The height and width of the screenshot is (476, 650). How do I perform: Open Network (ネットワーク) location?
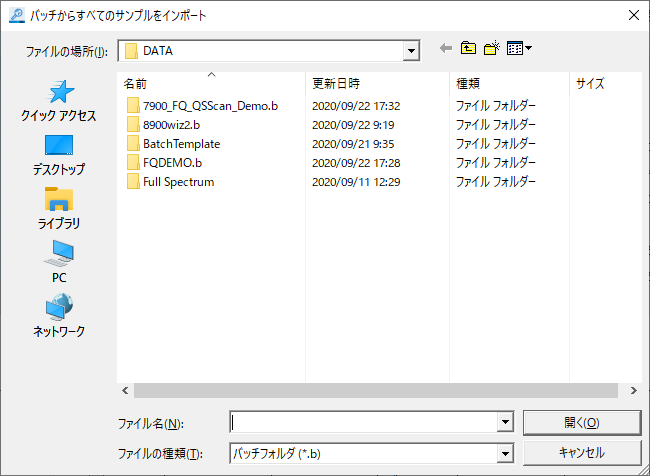coord(59,316)
